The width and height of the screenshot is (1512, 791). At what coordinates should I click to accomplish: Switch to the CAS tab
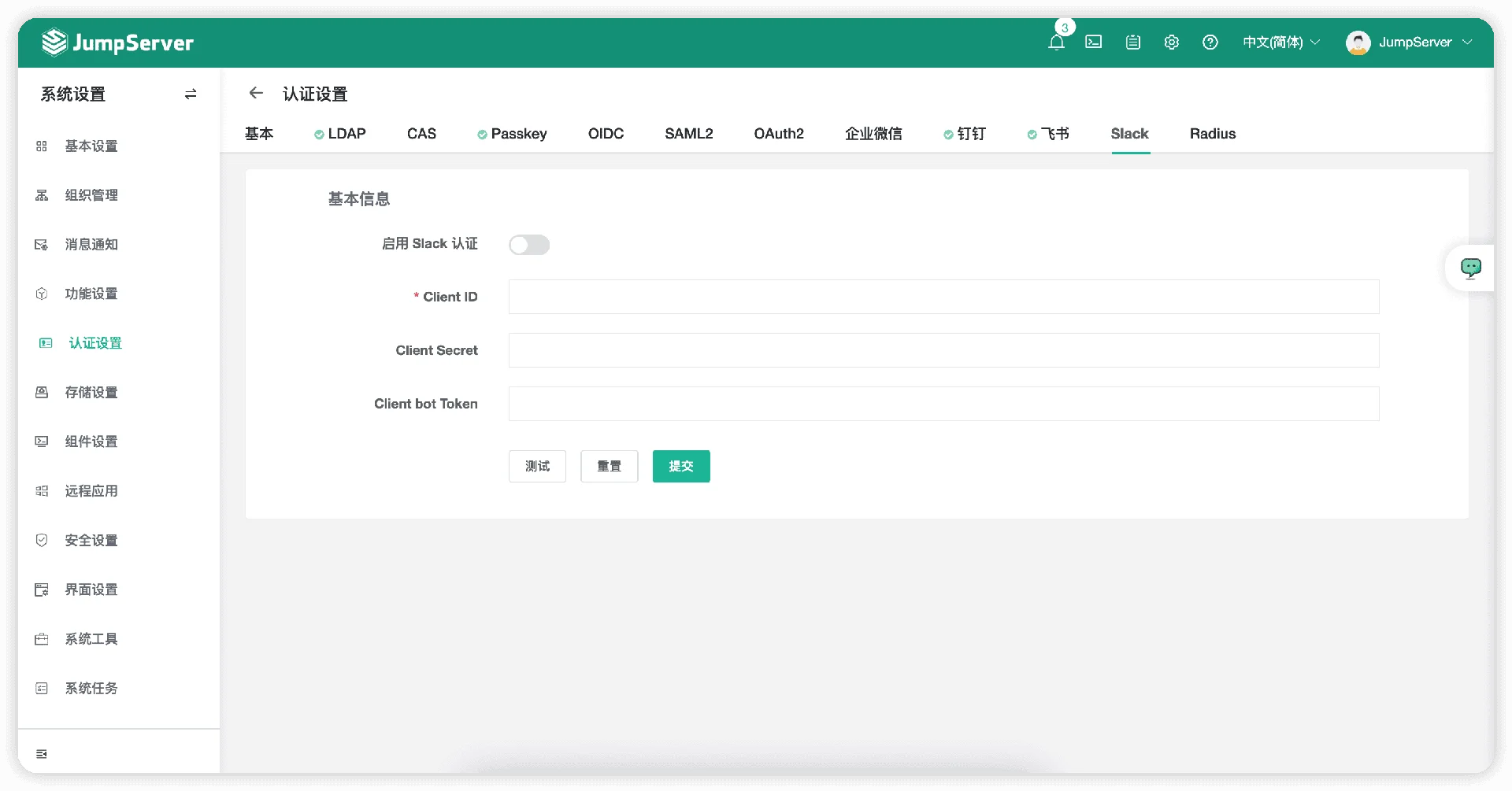click(x=421, y=134)
